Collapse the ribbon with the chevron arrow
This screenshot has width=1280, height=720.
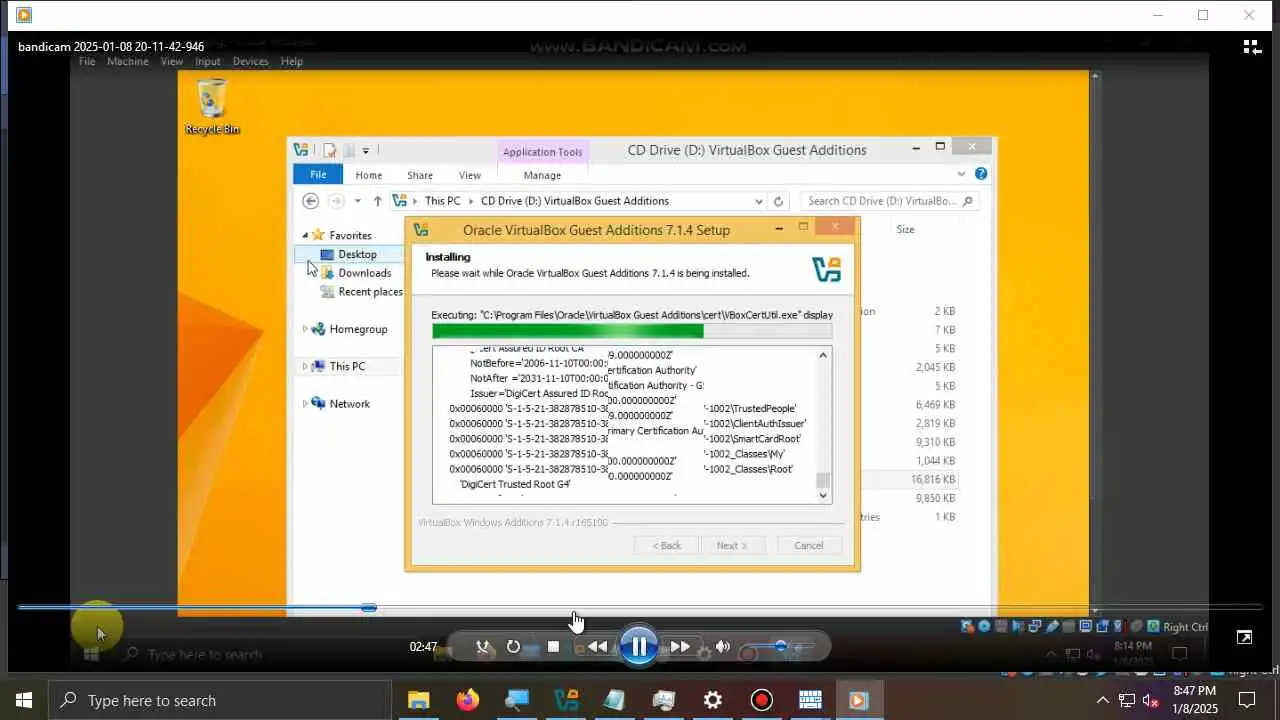tap(962, 174)
